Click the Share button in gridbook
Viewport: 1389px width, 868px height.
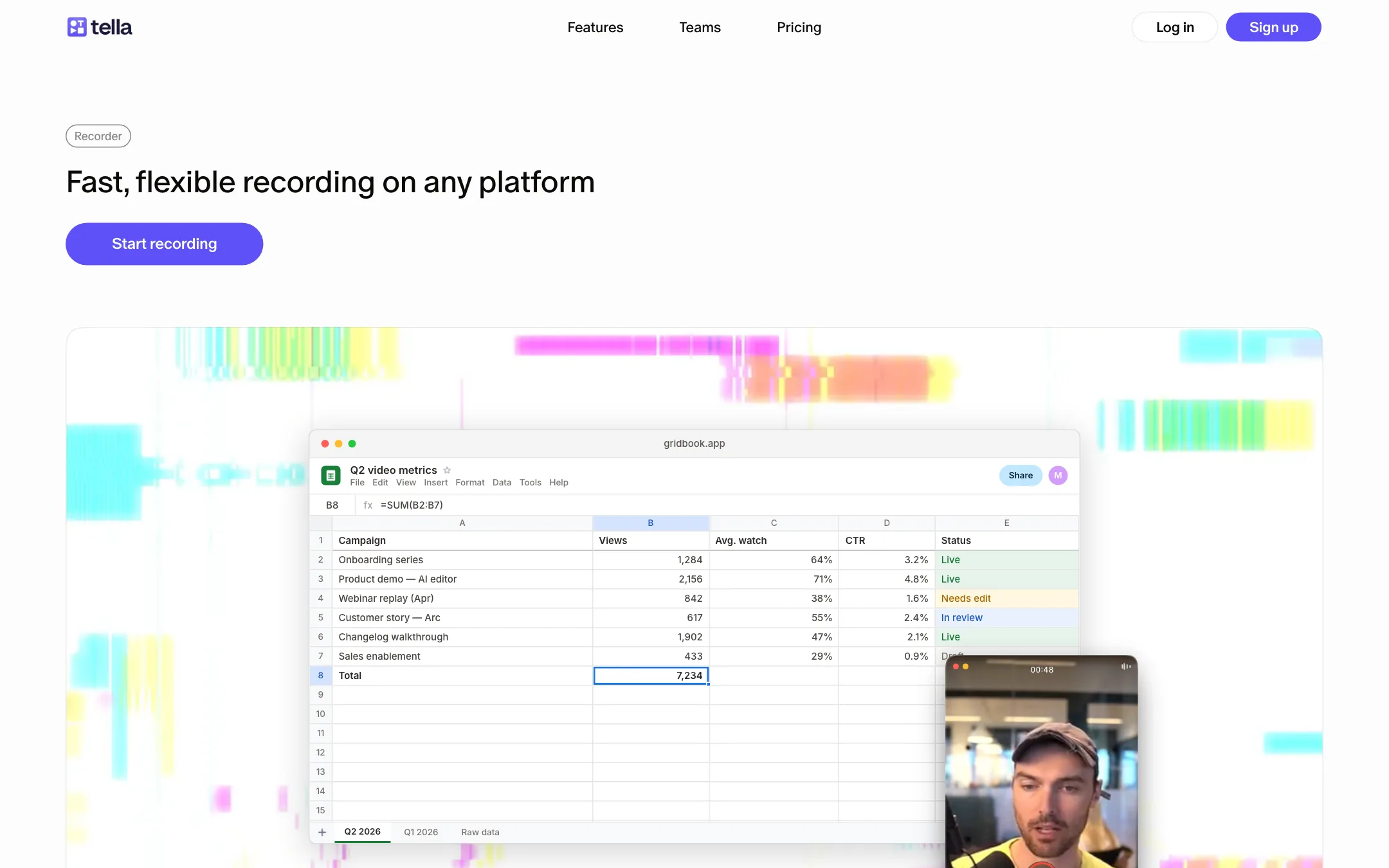(x=1021, y=475)
